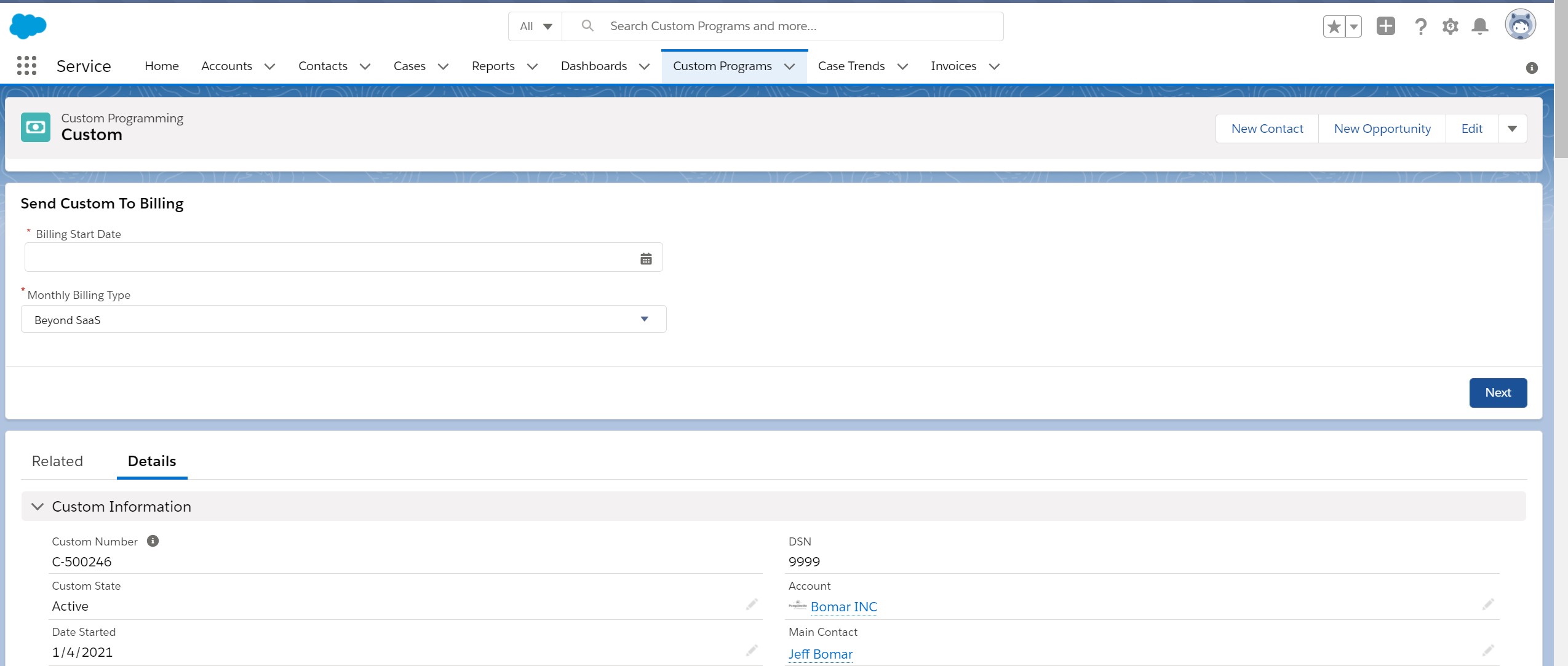Open the Help question mark icon

pos(1420,26)
